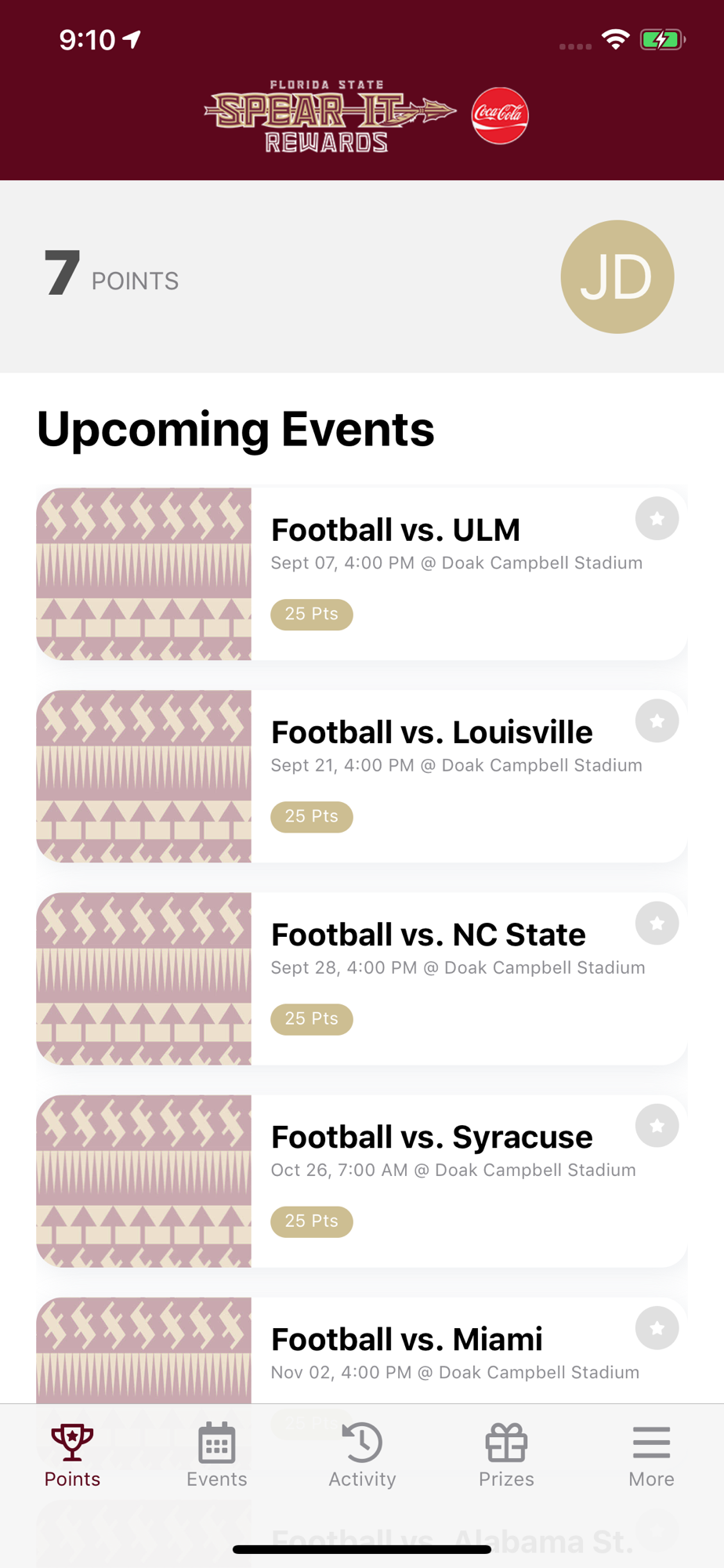
Task: Open the Football vs. Louisville event title
Action: pyautogui.click(x=432, y=732)
